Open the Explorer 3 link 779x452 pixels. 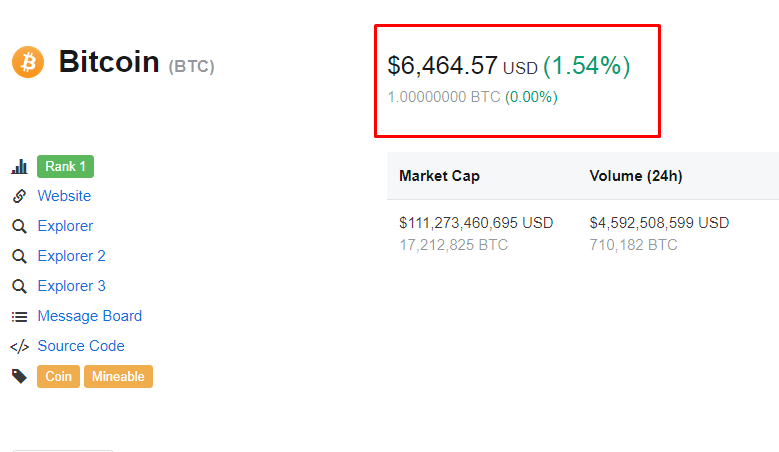coord(72,286)
